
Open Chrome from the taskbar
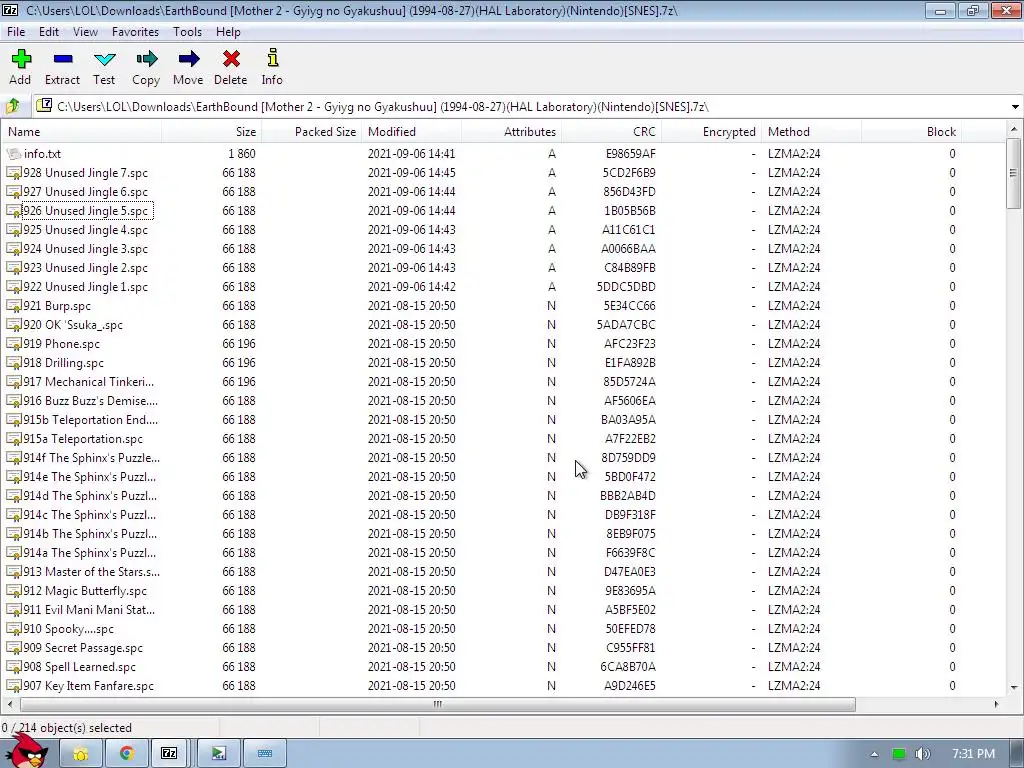click(126, 754)
